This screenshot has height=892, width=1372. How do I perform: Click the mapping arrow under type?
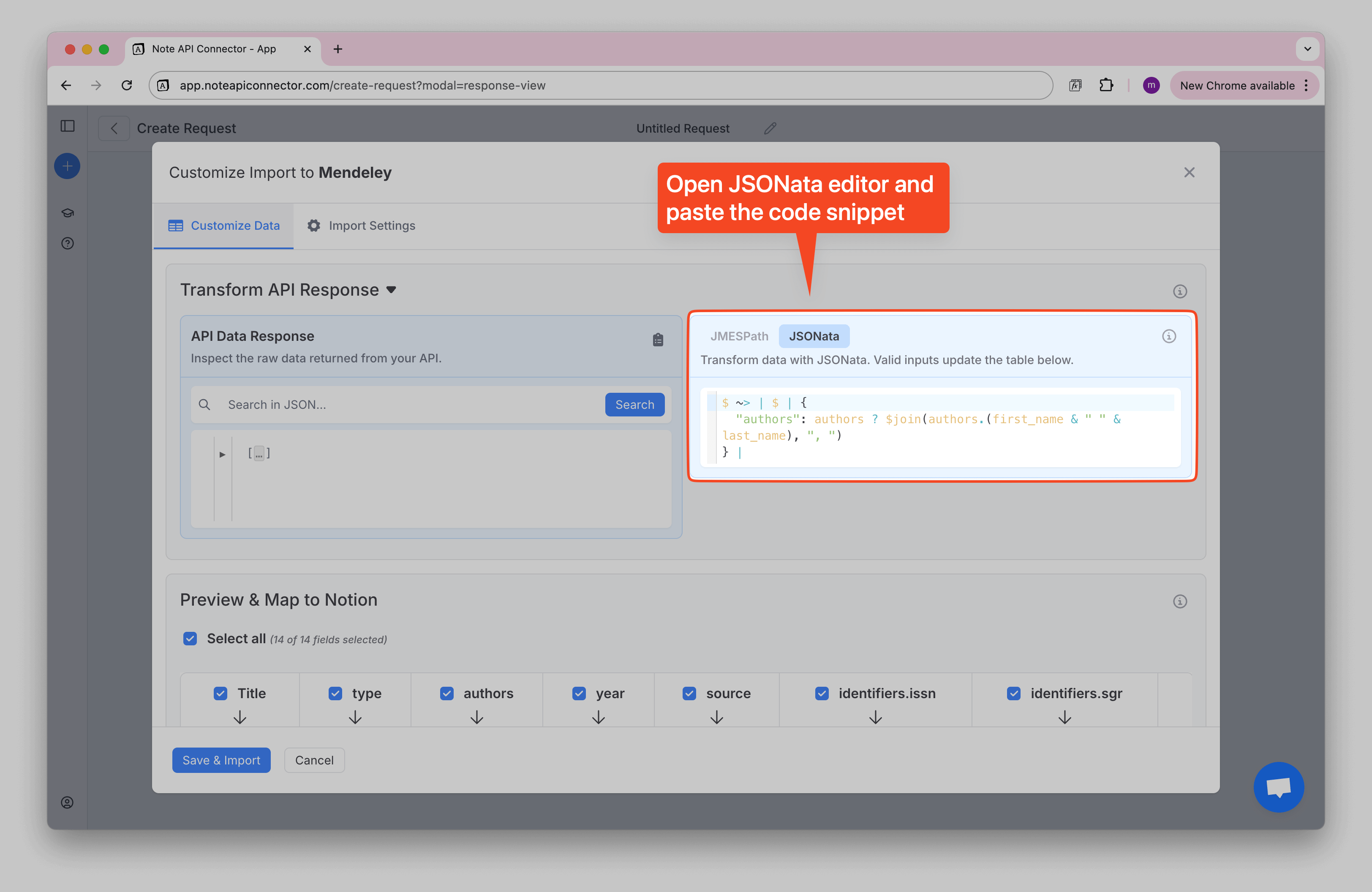[x=355, y=718]
